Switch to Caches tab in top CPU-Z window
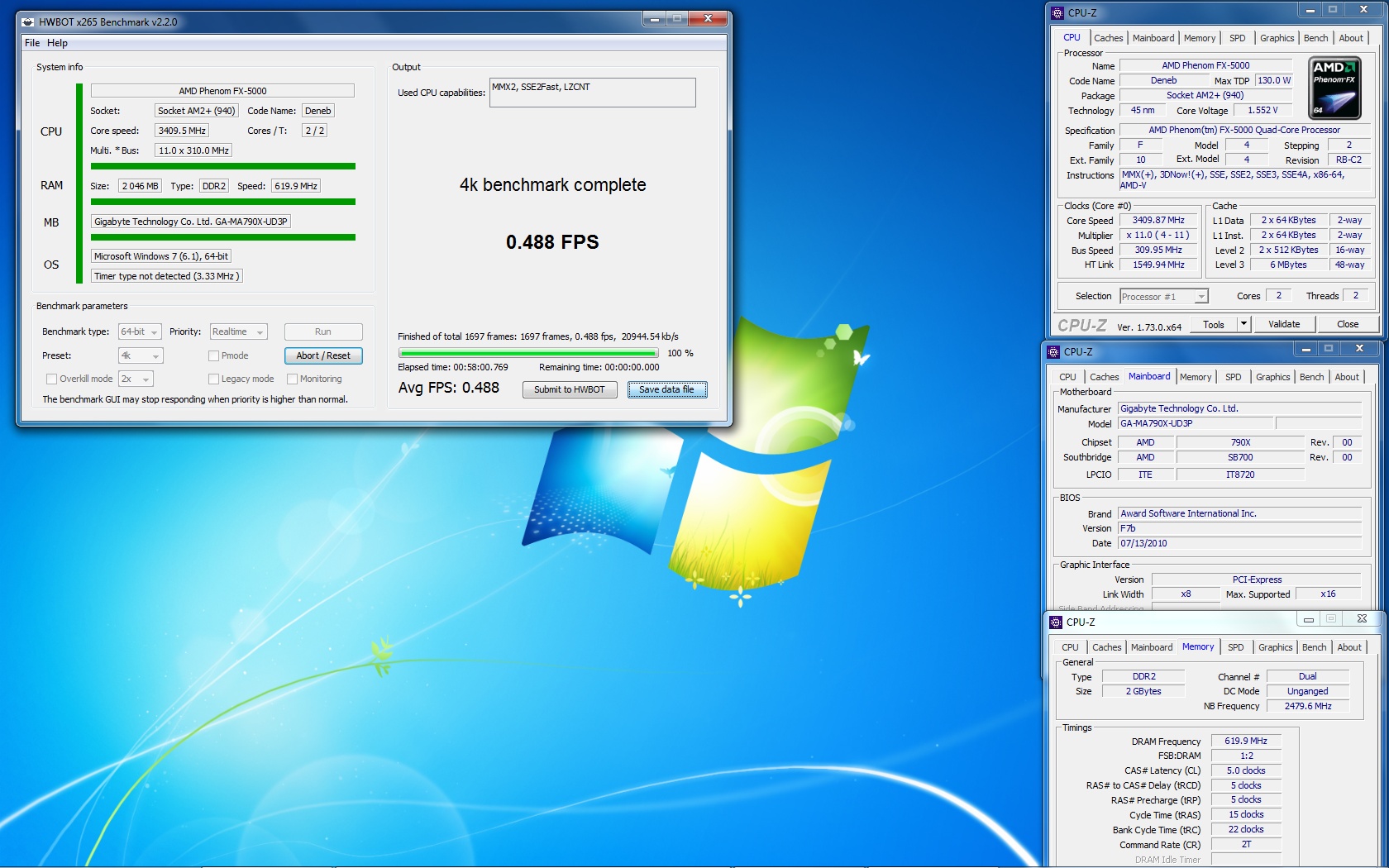This screenshot has width=1389, height=868. pos(1108,38)
